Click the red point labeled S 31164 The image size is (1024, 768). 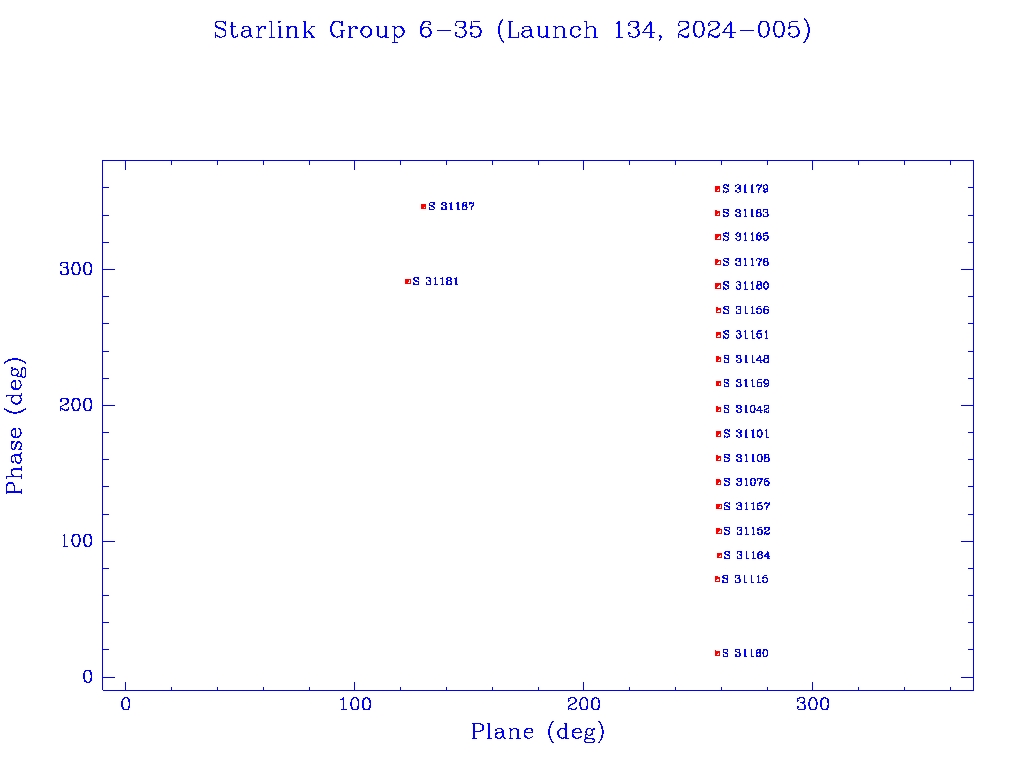tap(719, 555)
